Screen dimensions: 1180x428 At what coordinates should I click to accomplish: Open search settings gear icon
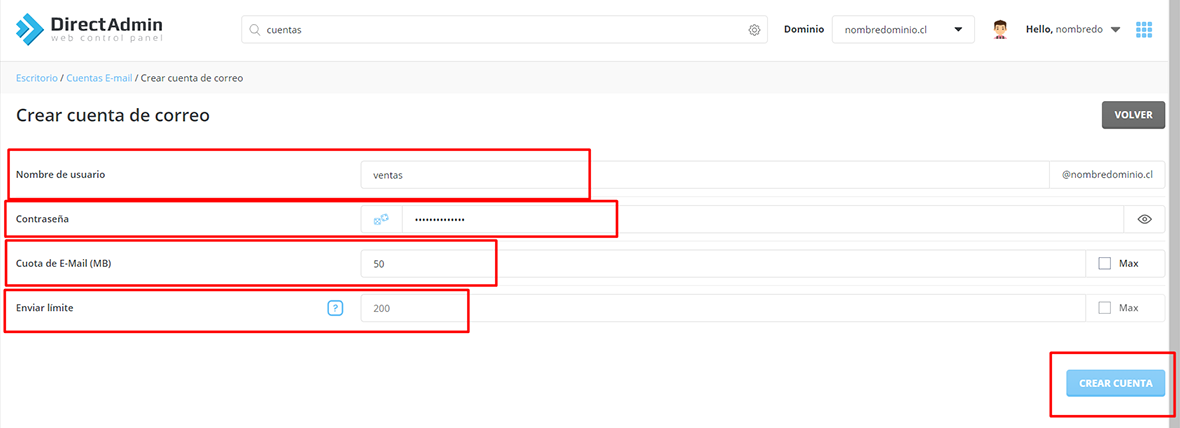click(754, 30)
